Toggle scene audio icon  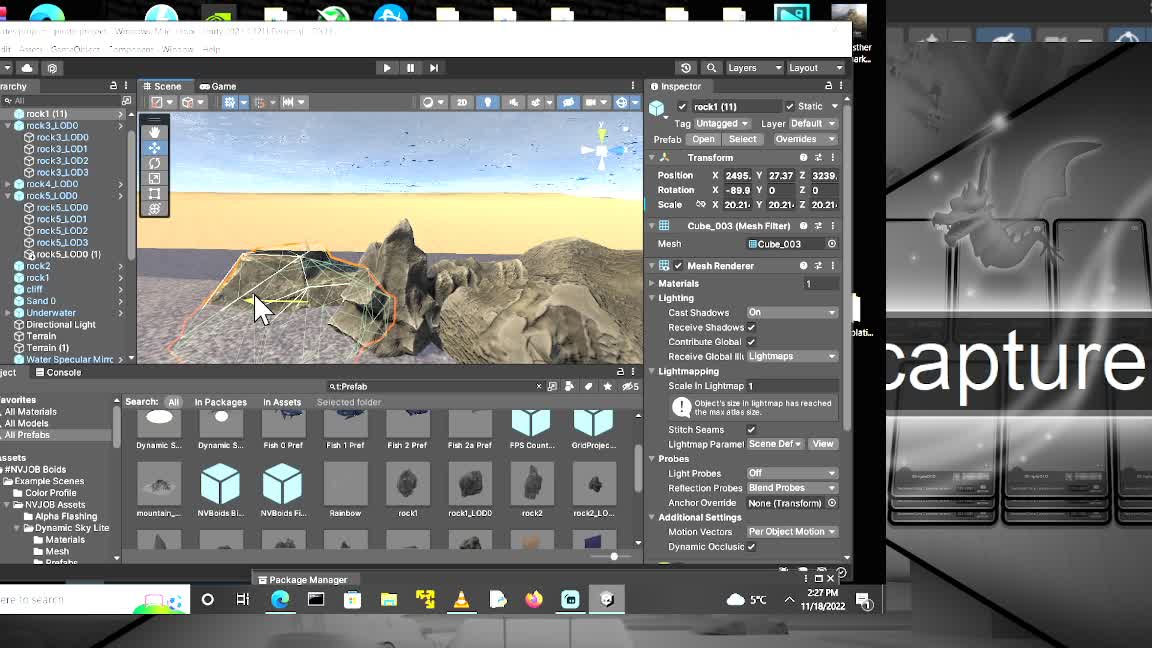tap(513, 103)
